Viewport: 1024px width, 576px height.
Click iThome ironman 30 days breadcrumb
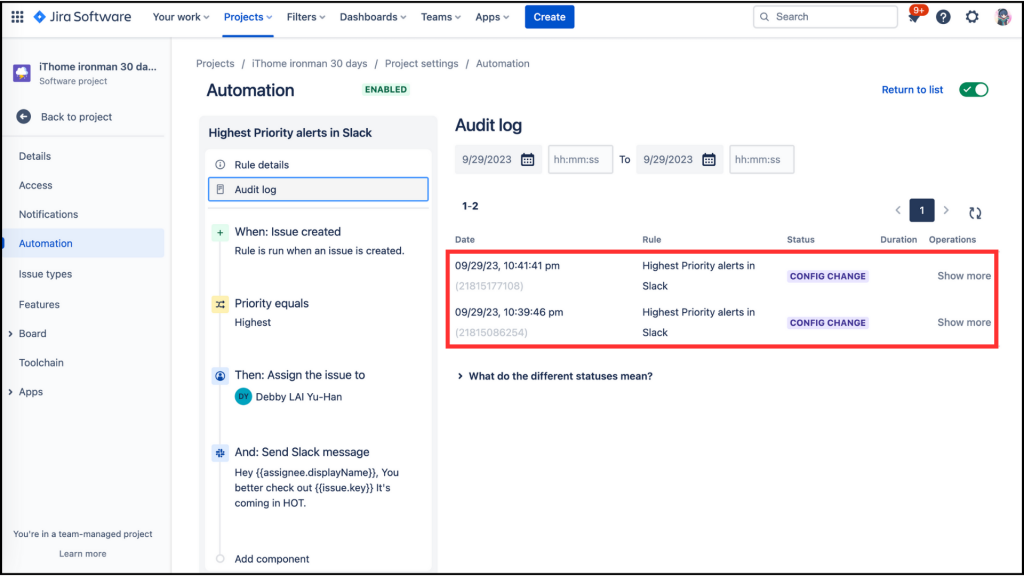pos(310,63)
